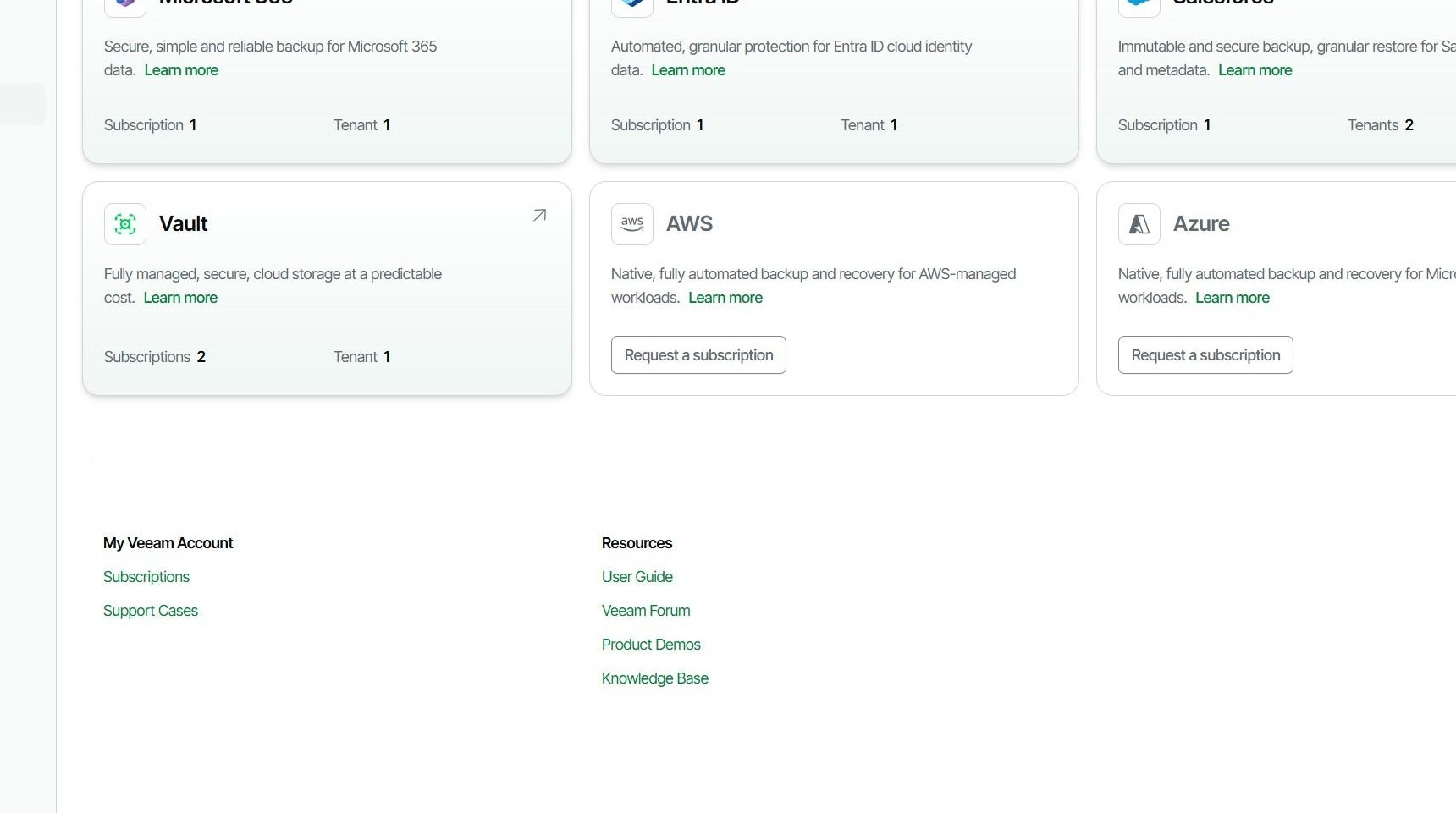The image size is (1456, 813).
Task: Select the Vault card title
Action: click(184, 224)
